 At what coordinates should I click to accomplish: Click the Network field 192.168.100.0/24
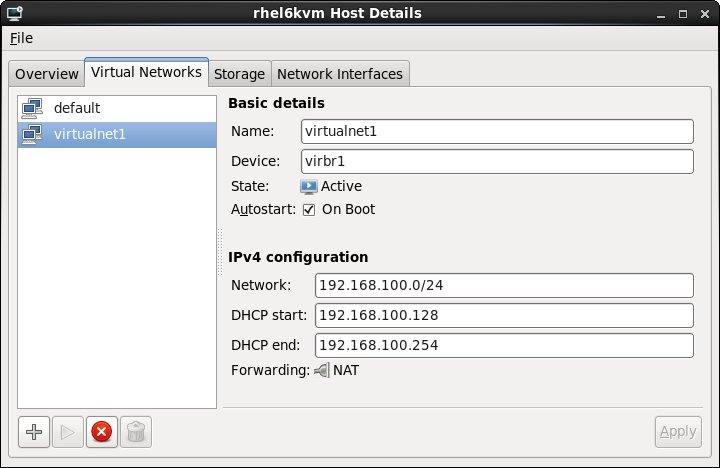pos(504,285)
